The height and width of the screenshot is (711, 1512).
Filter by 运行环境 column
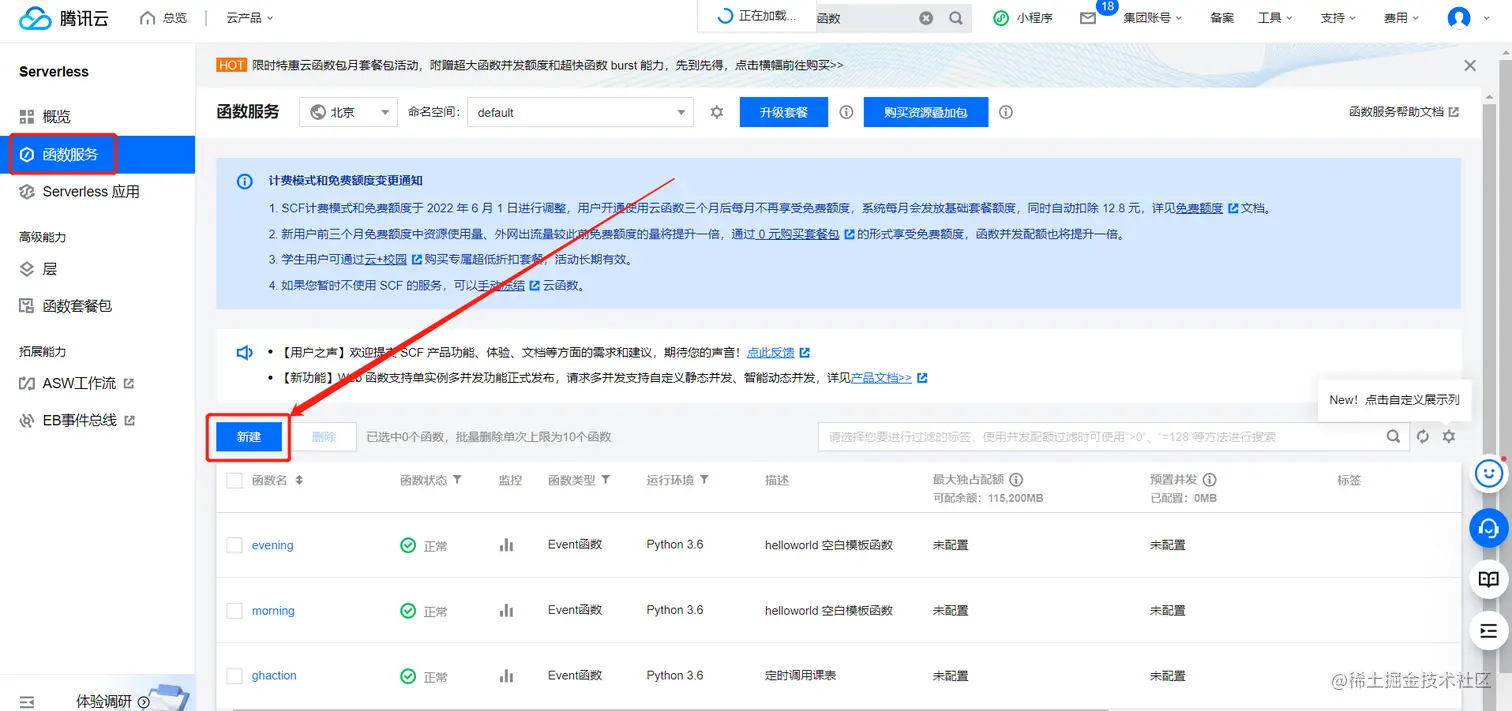pyautogui.click(x=704, y=480)
